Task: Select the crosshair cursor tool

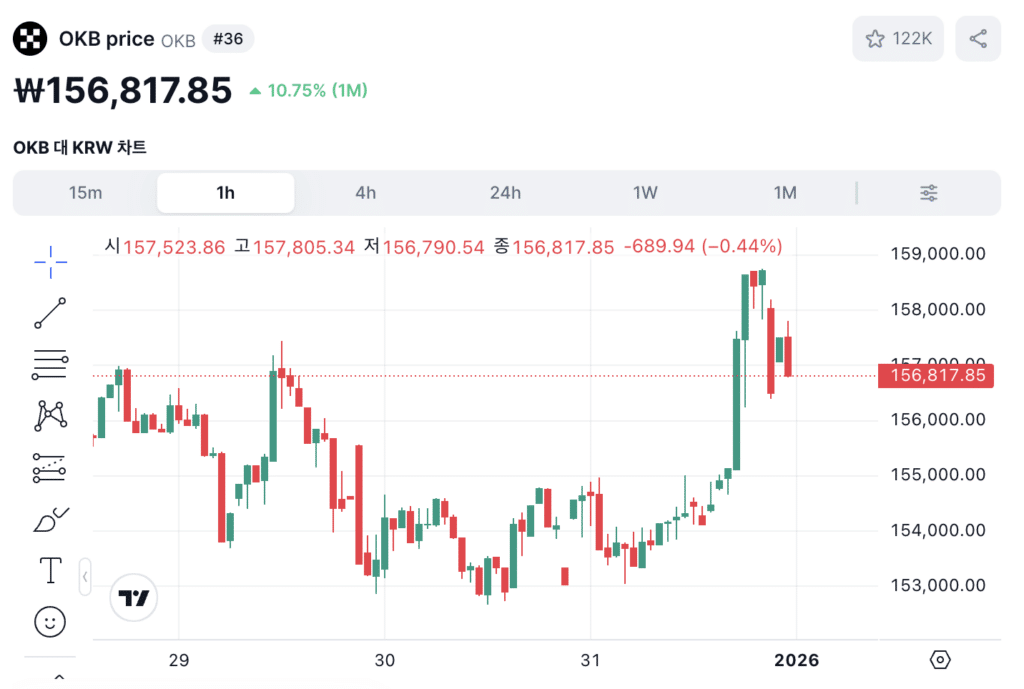Action: pos(50,262)
